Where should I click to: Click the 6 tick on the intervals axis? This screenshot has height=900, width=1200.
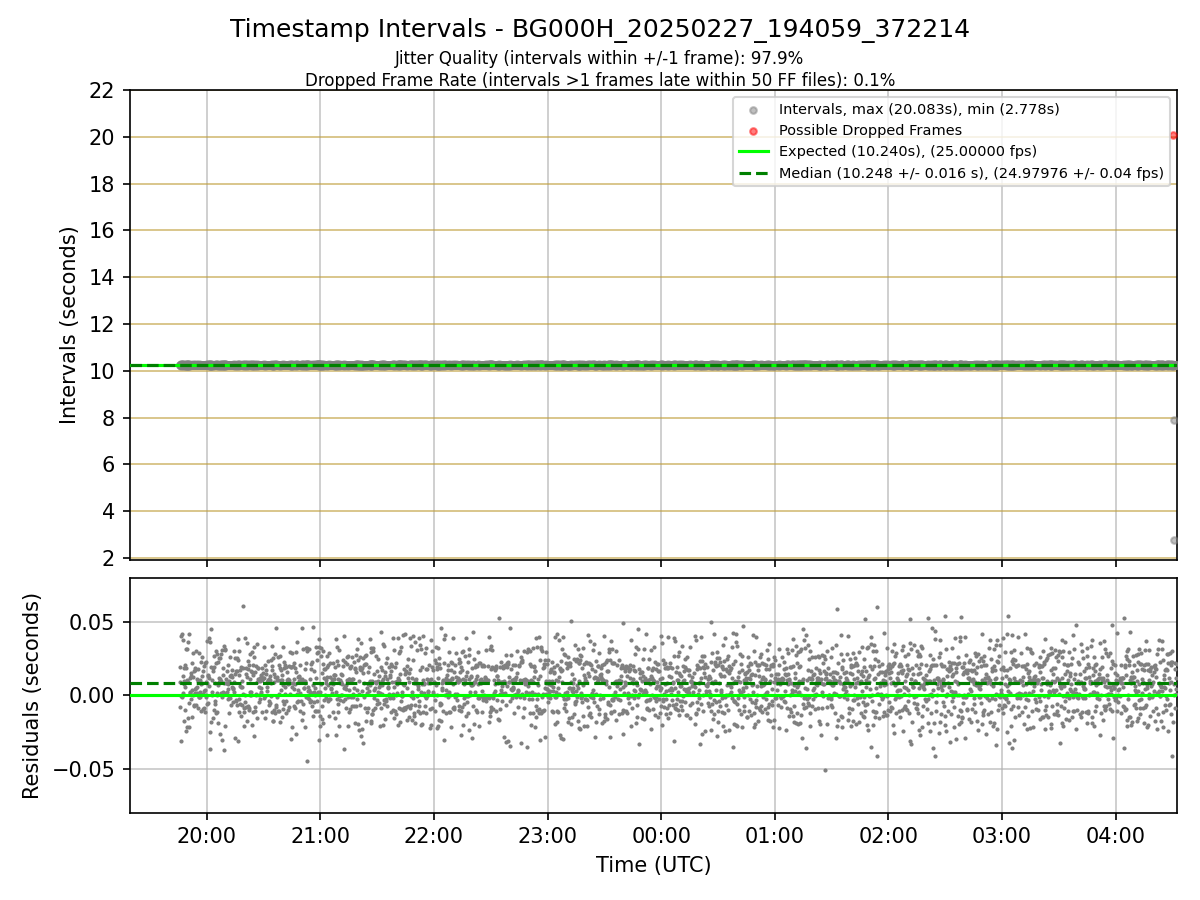coord(110,465)
